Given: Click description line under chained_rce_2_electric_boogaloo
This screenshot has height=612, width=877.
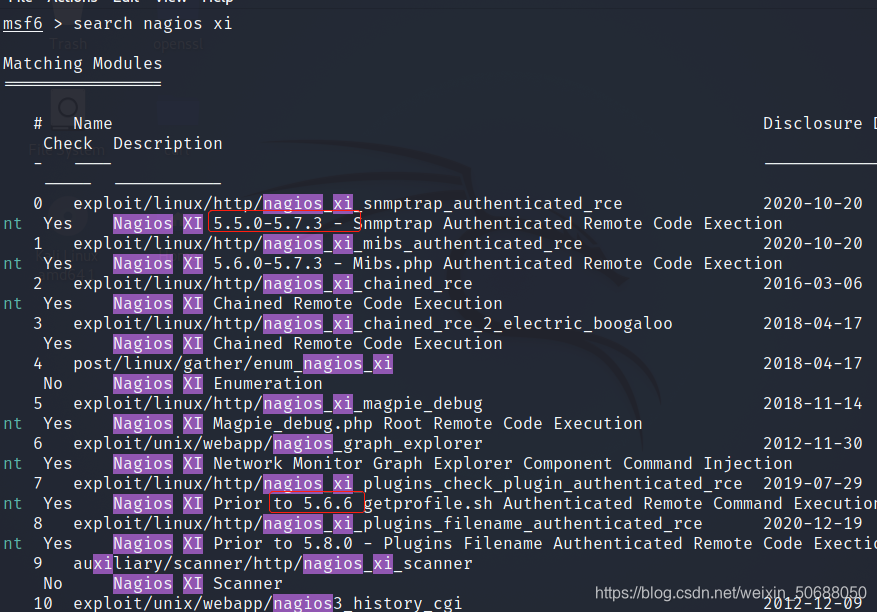Looking at the screenshot, I should click(308, 343).
